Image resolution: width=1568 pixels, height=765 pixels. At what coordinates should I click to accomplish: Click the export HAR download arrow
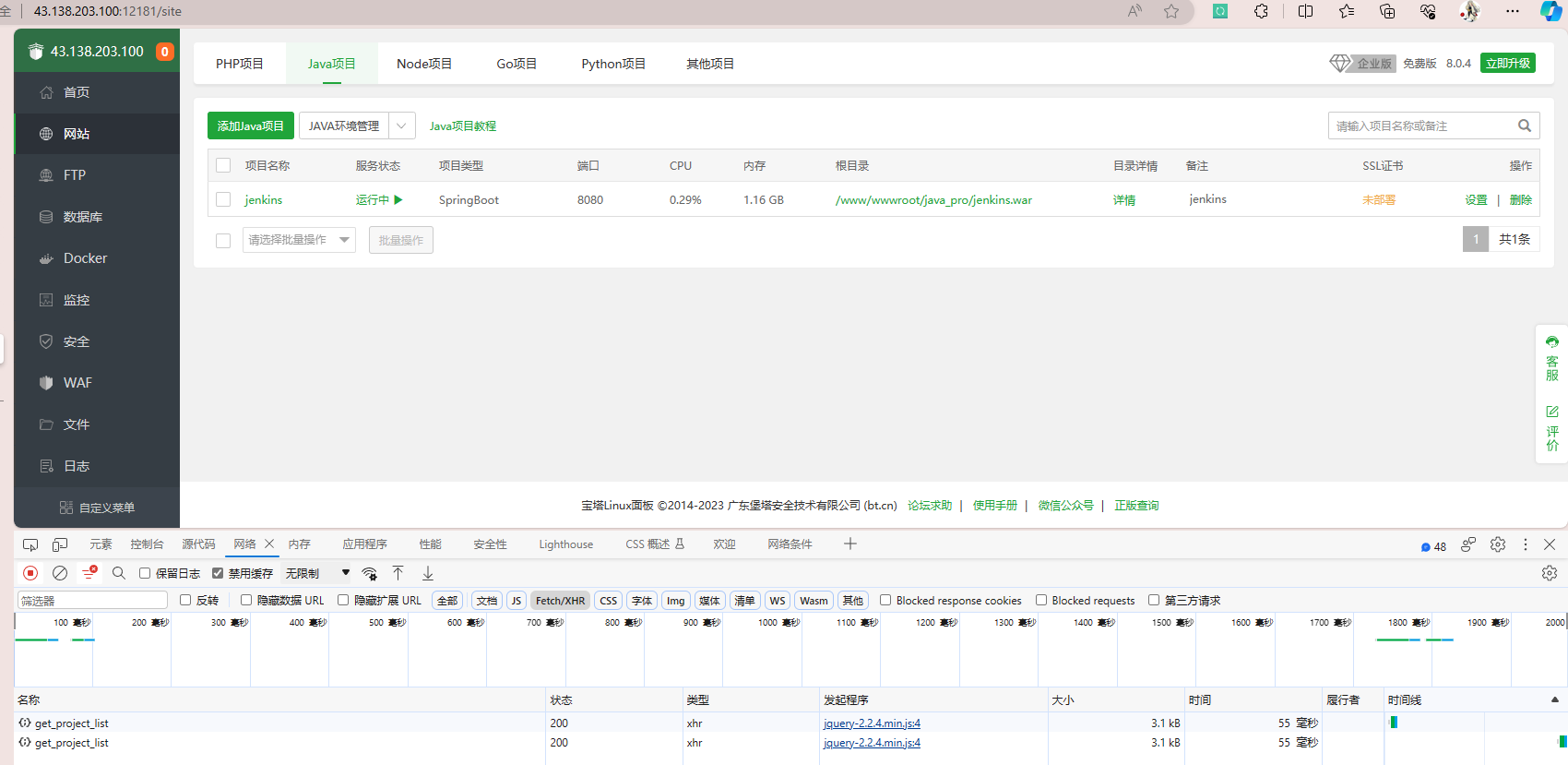point(428,573)
